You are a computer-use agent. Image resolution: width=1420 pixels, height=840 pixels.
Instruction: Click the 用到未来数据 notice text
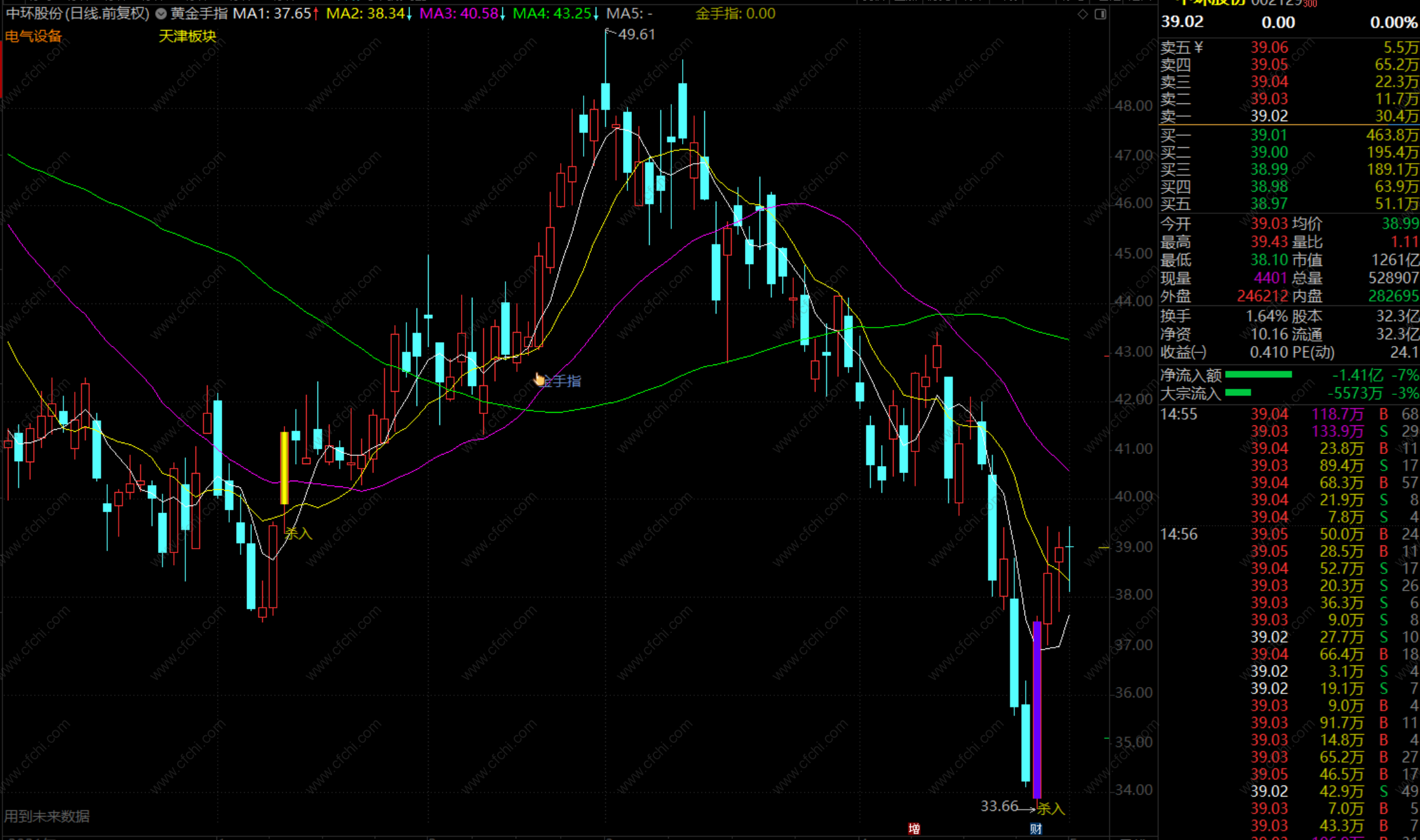click(x=48, y=816)
